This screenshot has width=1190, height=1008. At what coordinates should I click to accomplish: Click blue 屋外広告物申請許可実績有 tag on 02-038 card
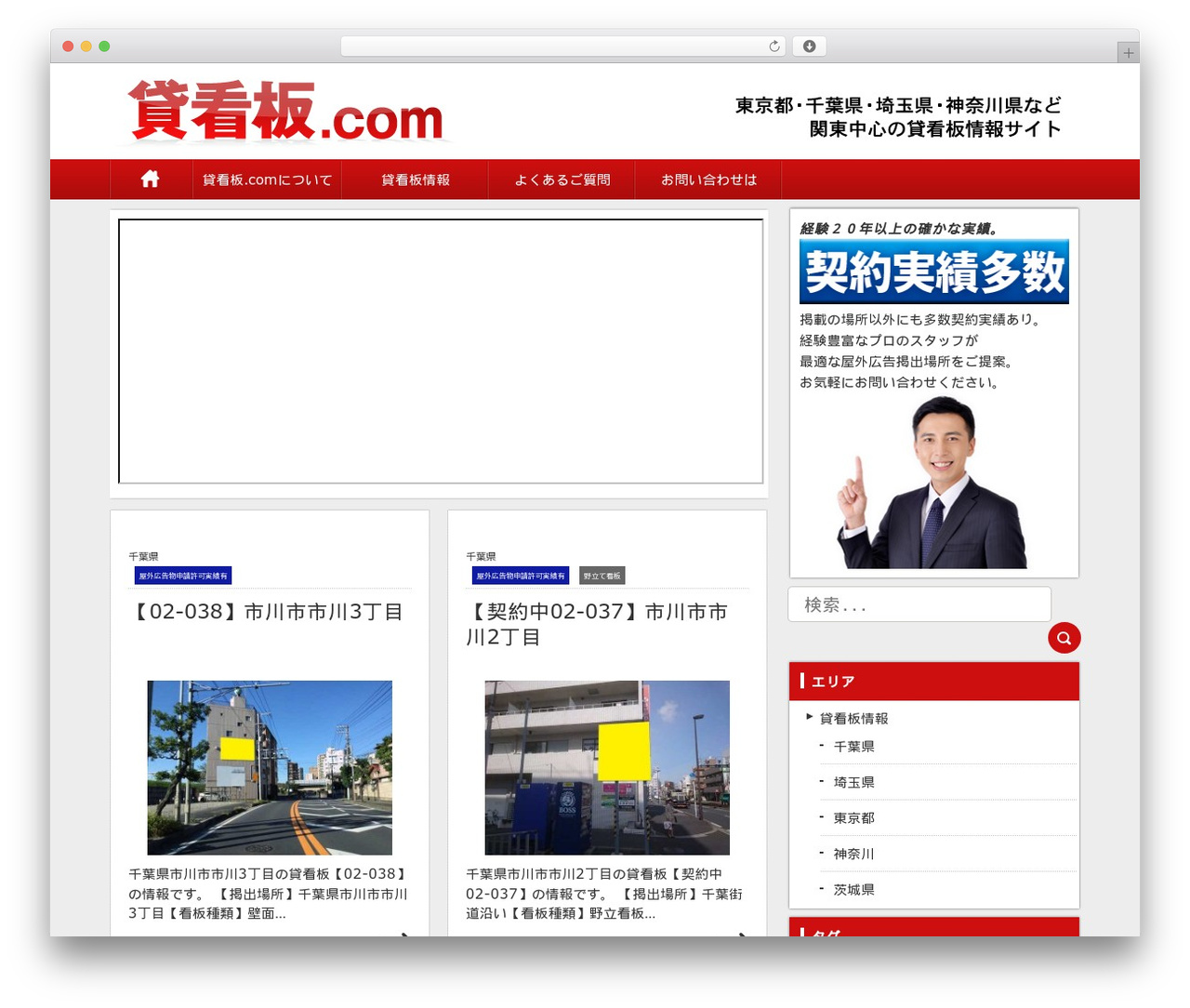183,576
